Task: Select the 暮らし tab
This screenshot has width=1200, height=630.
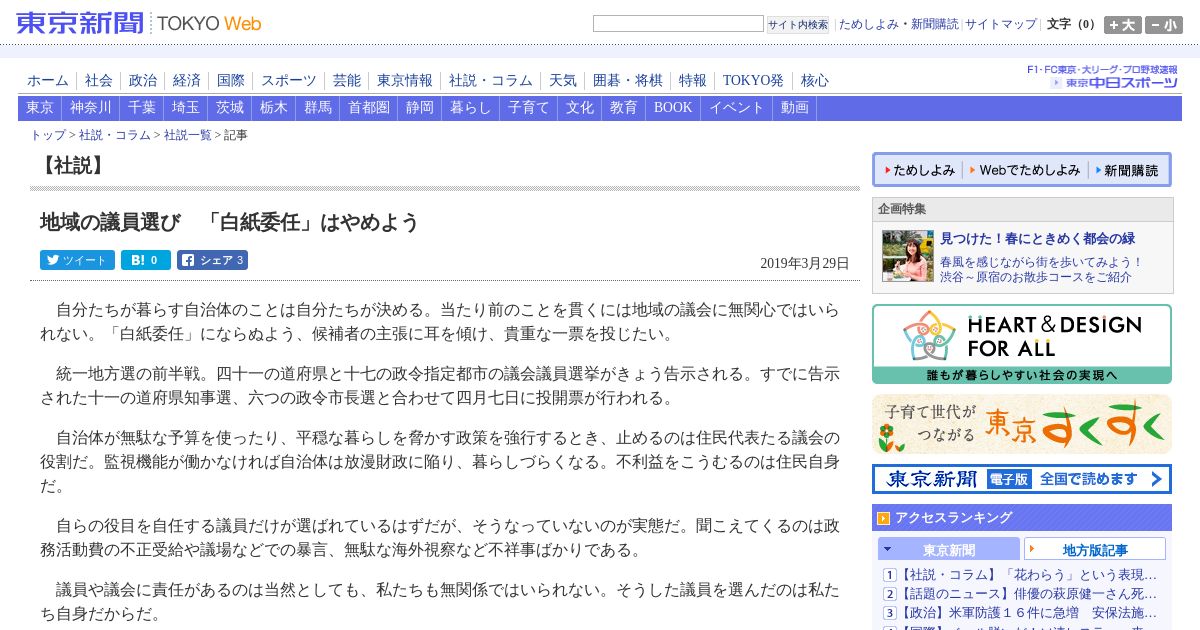Action: click(471, 108)
